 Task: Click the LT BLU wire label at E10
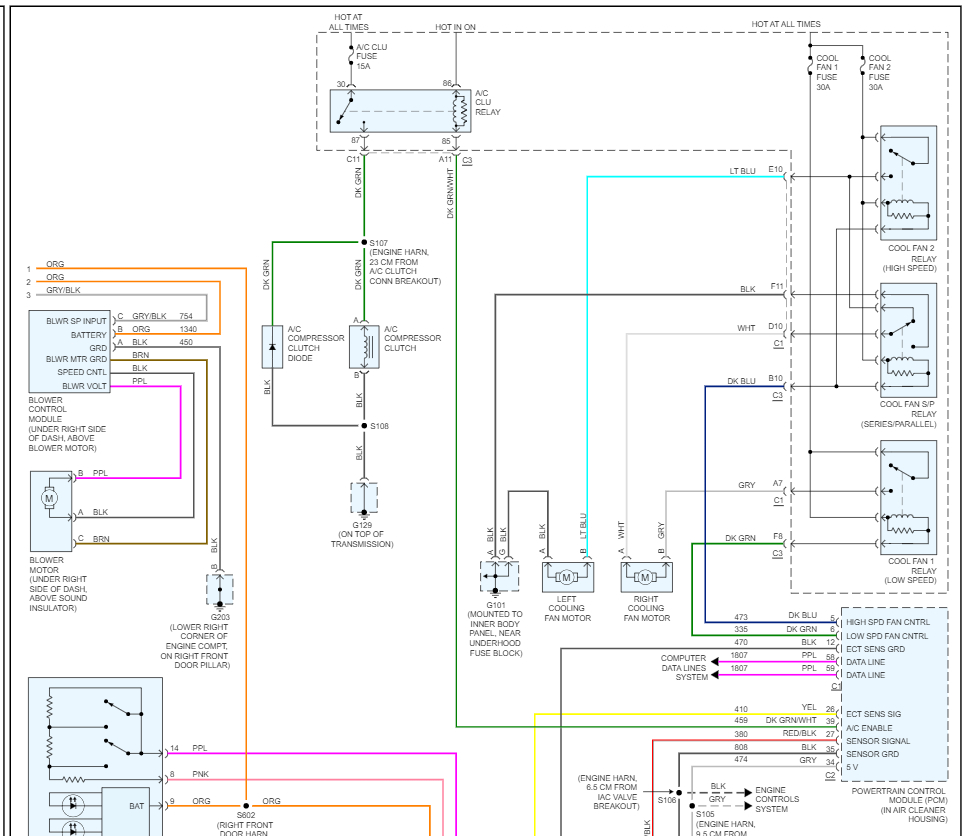[742, 171]
